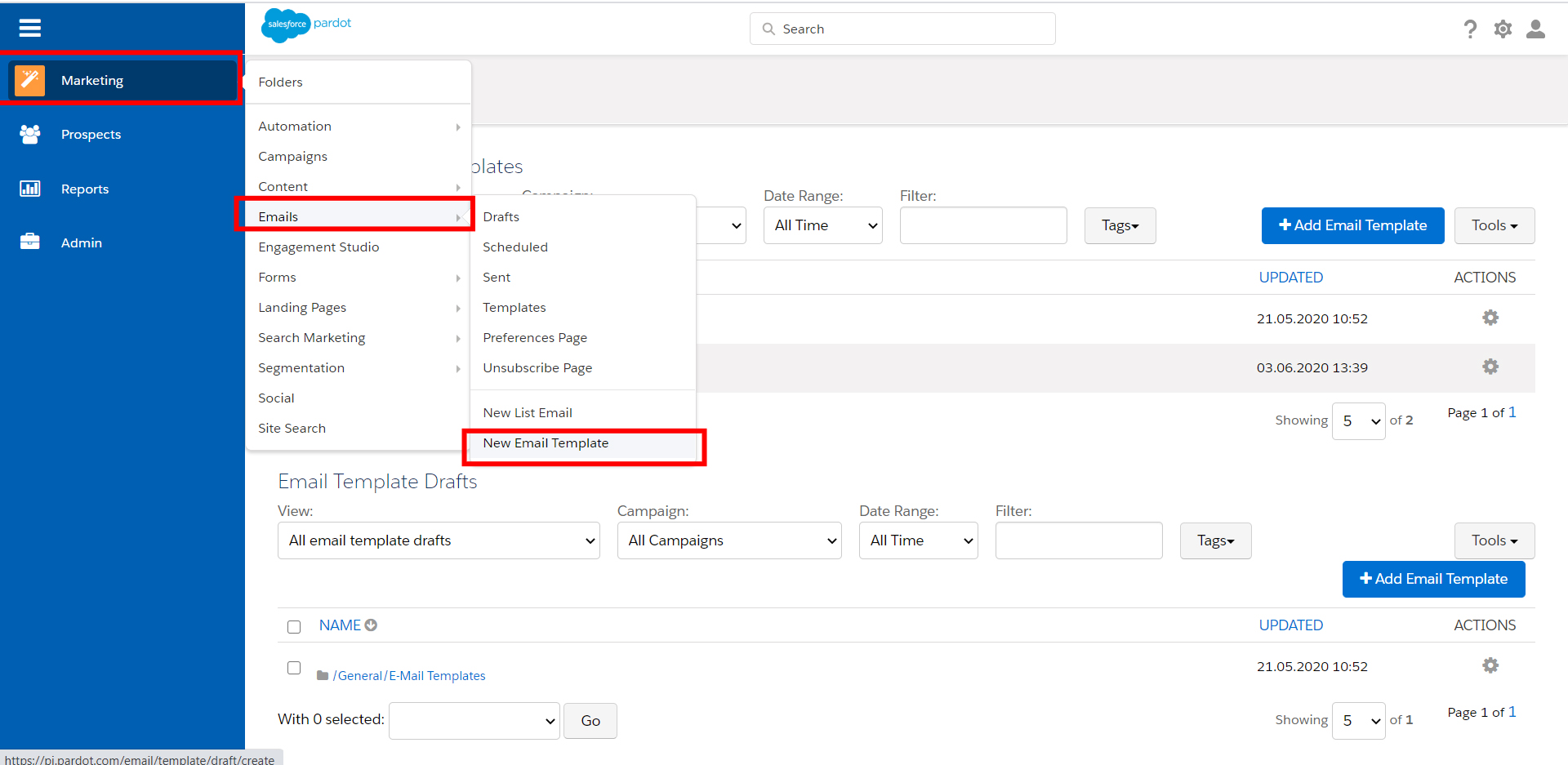Screen dimensions: 1568x765
Task: Open the With 0 selected action dropdown
Action: 474,721
